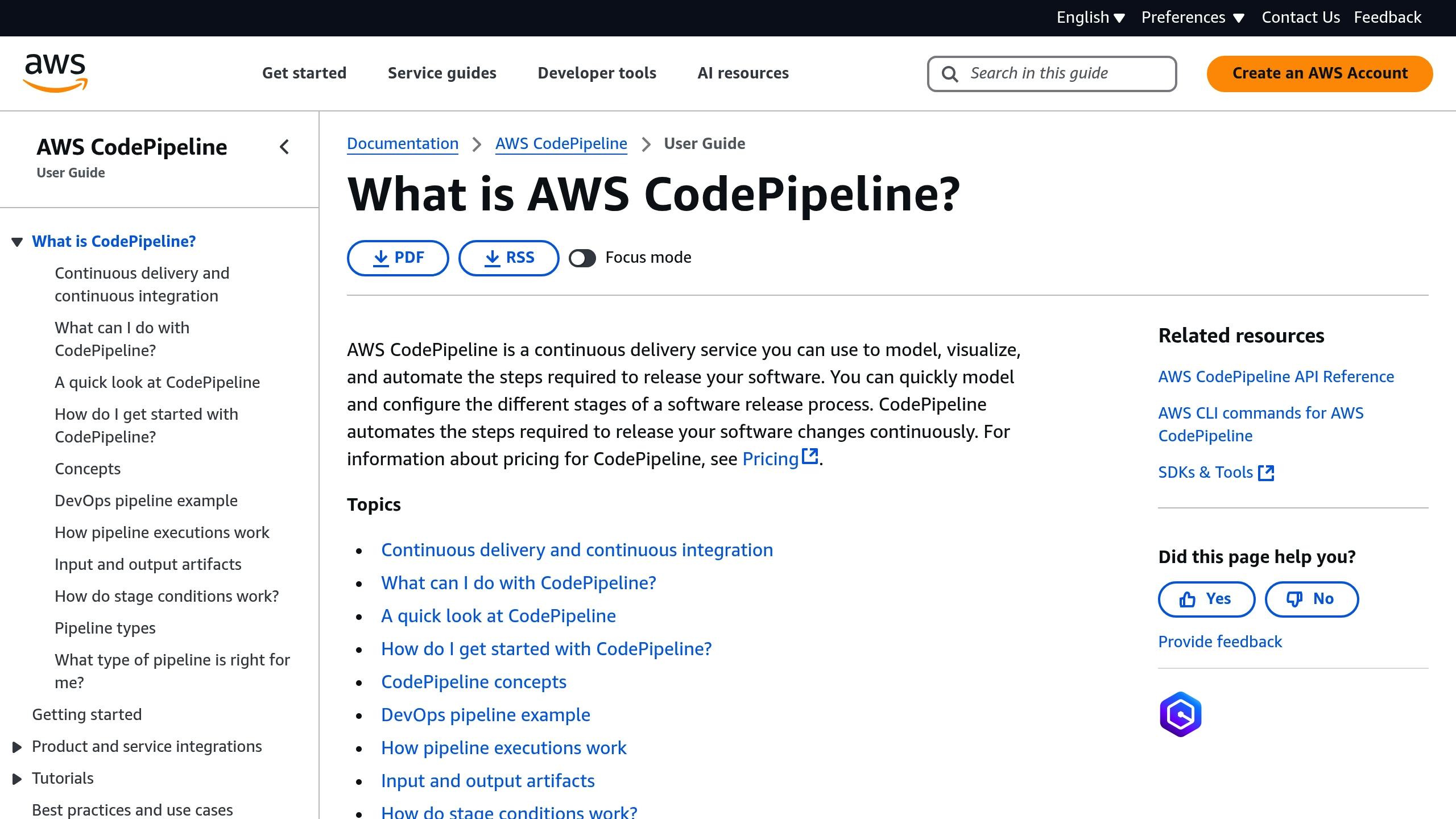This screenshot has width=1456, height=819.
Task: Collapse the sidebar with the left chevron
Action: pyautogui.click(x=284, y=147)
